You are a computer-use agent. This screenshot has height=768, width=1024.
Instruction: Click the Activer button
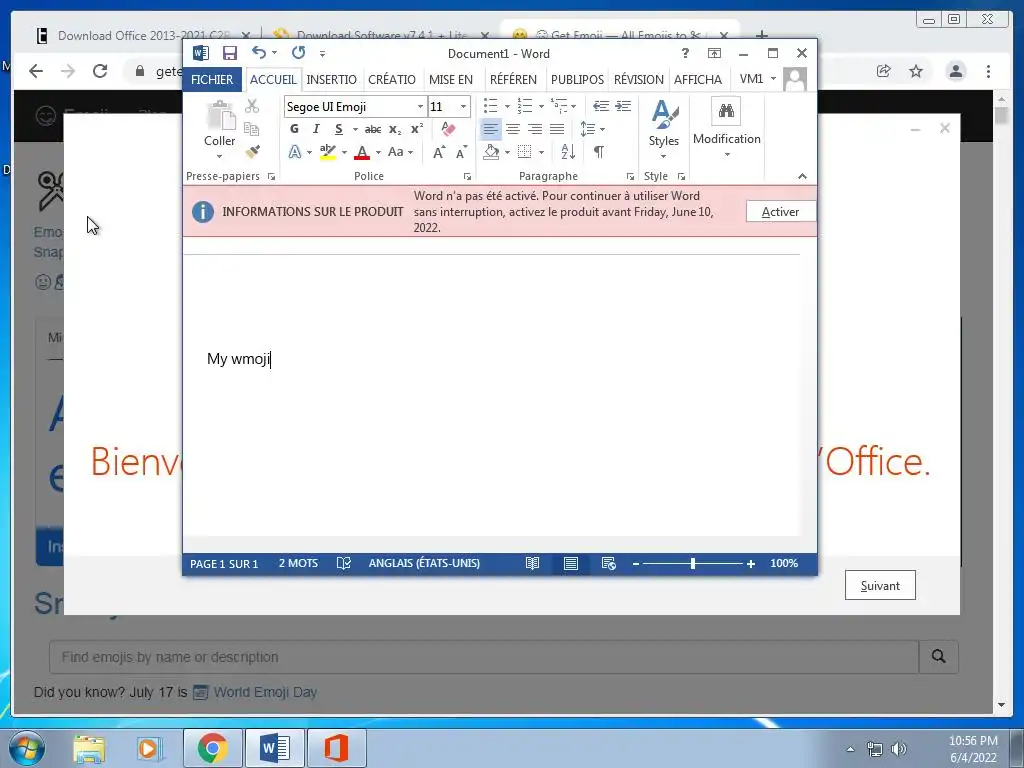(780, 212)
